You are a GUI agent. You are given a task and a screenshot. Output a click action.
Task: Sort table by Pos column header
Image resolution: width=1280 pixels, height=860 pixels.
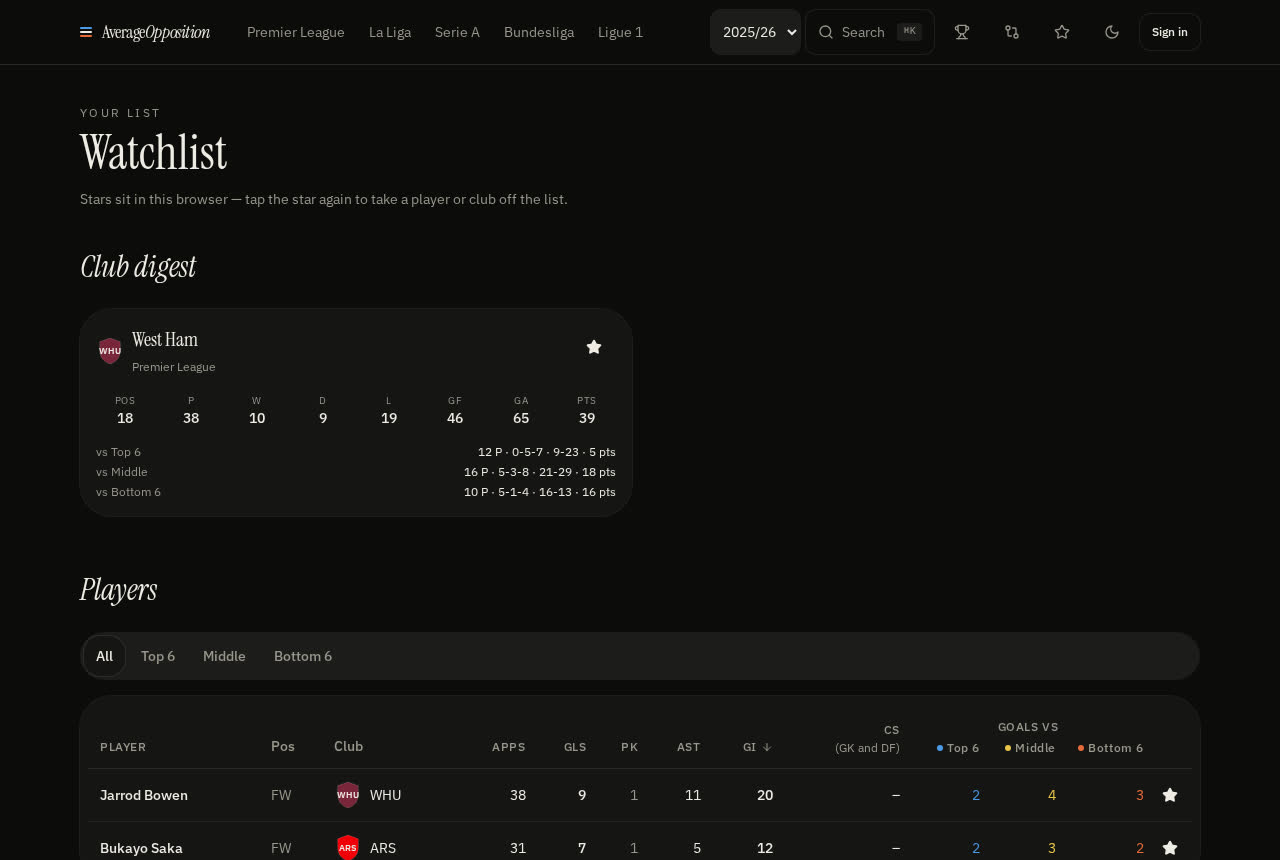pyautogui.click(x=283, y=746)
